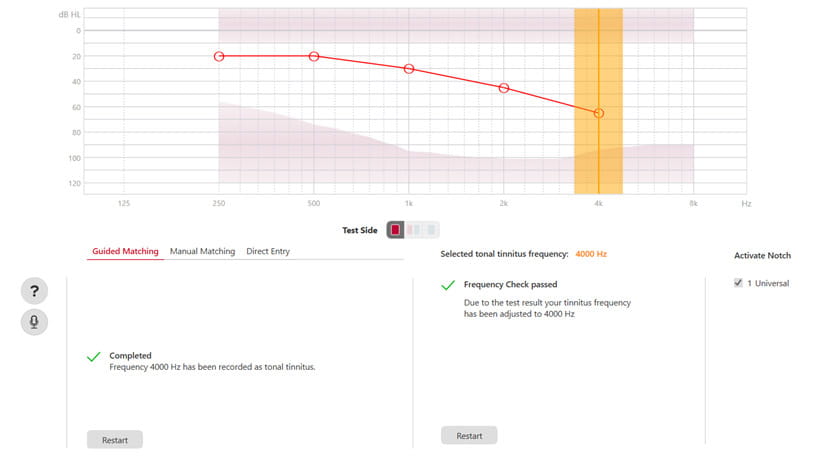The image size is (818, 460).
Task: Select the audiogram threshold circle at 500 Hz
Action: (314, 56)
